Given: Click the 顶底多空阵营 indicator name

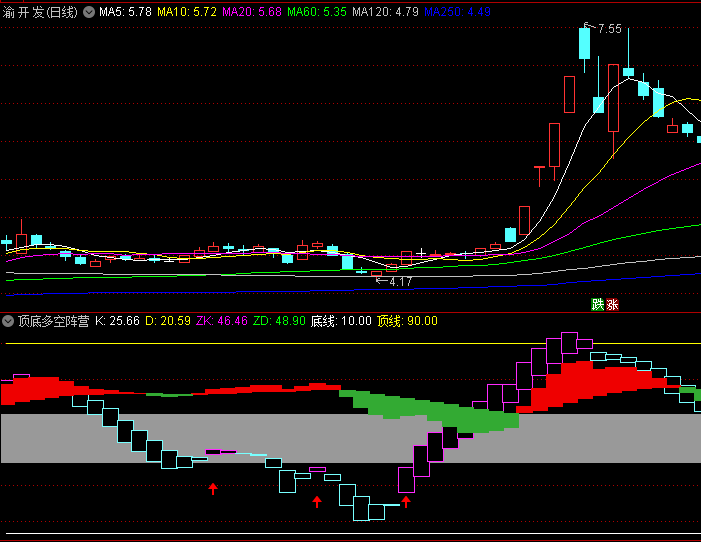Looking at the screenshot, I should coord(54,321).
